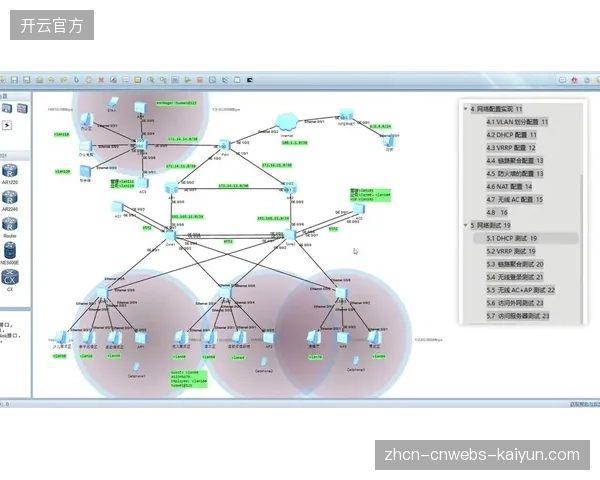Choose the NE5000E router device
The image size is (600, 480).
click(x=10, y=251)
